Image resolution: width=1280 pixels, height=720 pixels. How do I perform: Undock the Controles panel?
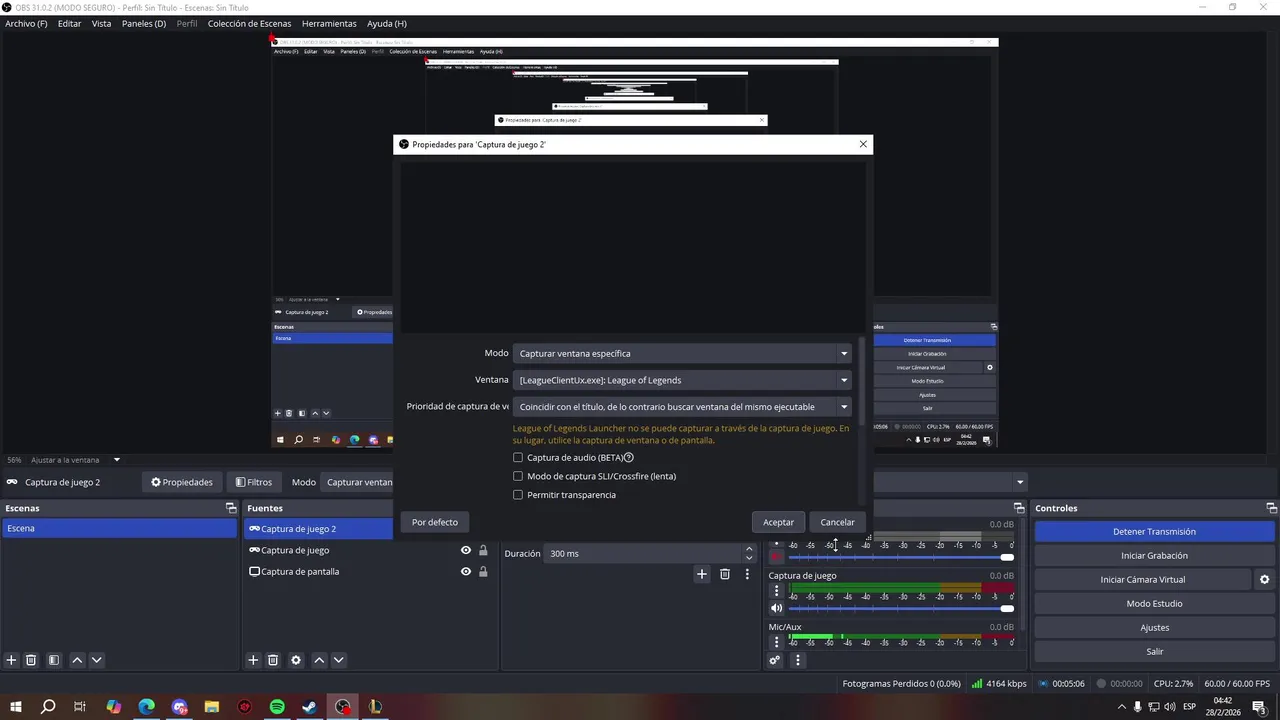(x=1271, y=508)
